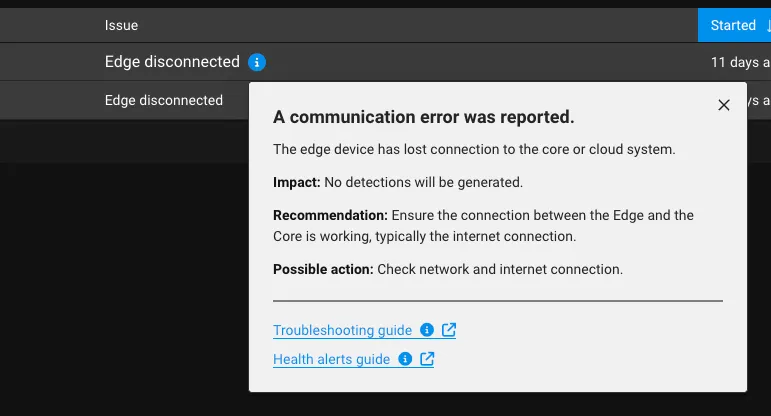Sort by the Started column header
The width and height of the screenshot is (771, 416).
(733, 25)
